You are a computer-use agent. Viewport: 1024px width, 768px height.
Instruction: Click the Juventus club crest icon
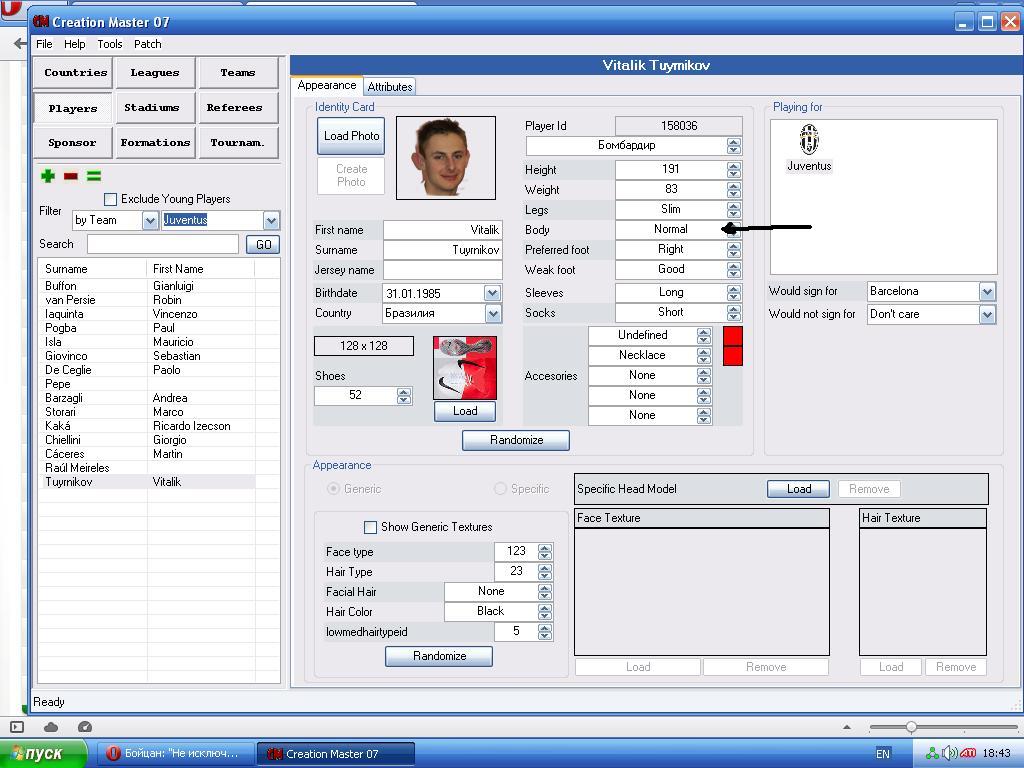(808, 140)
